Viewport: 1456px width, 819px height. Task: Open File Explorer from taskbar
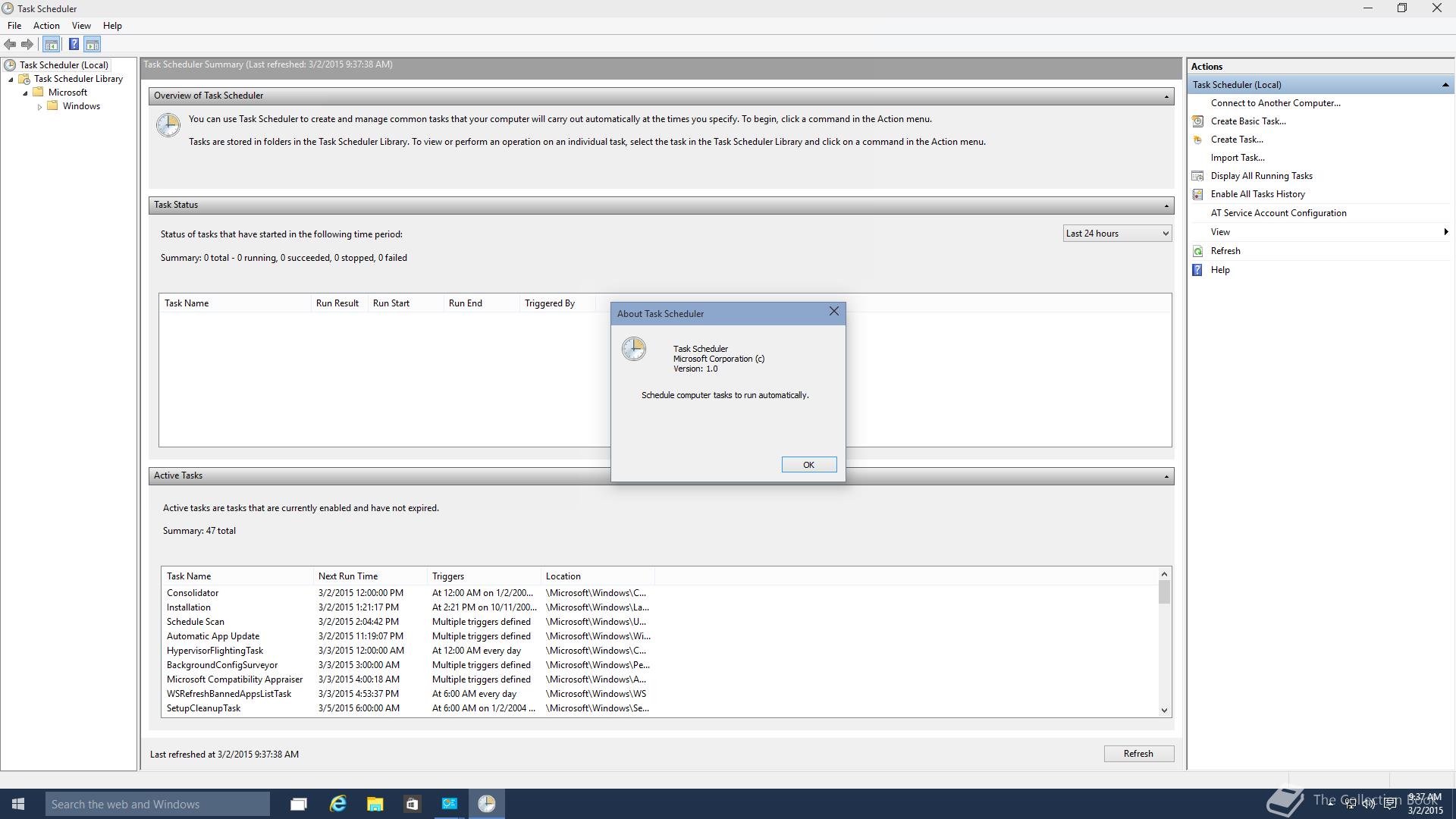point(375,804)
